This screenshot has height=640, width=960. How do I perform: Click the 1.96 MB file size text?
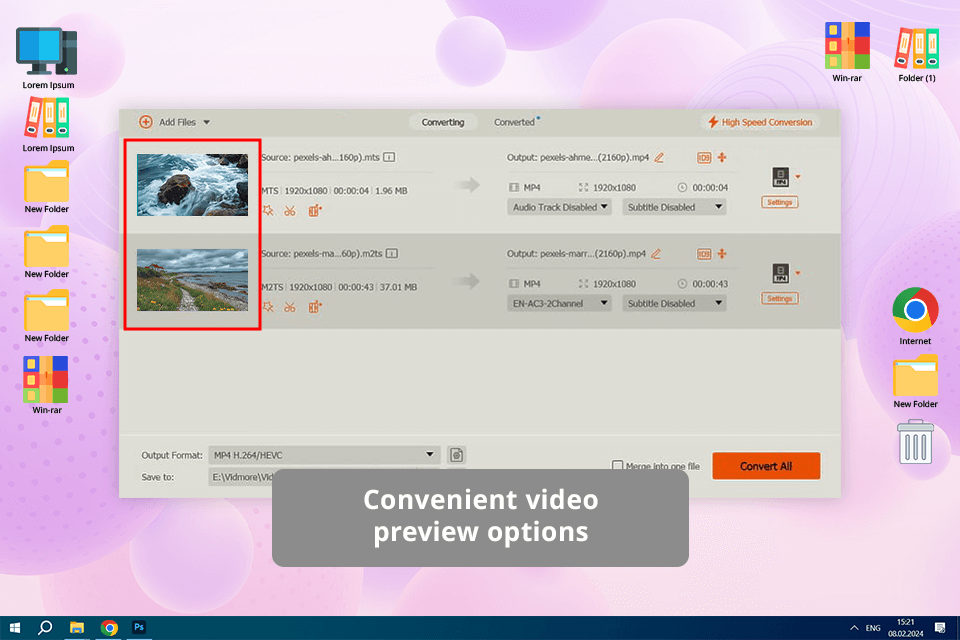391,190
